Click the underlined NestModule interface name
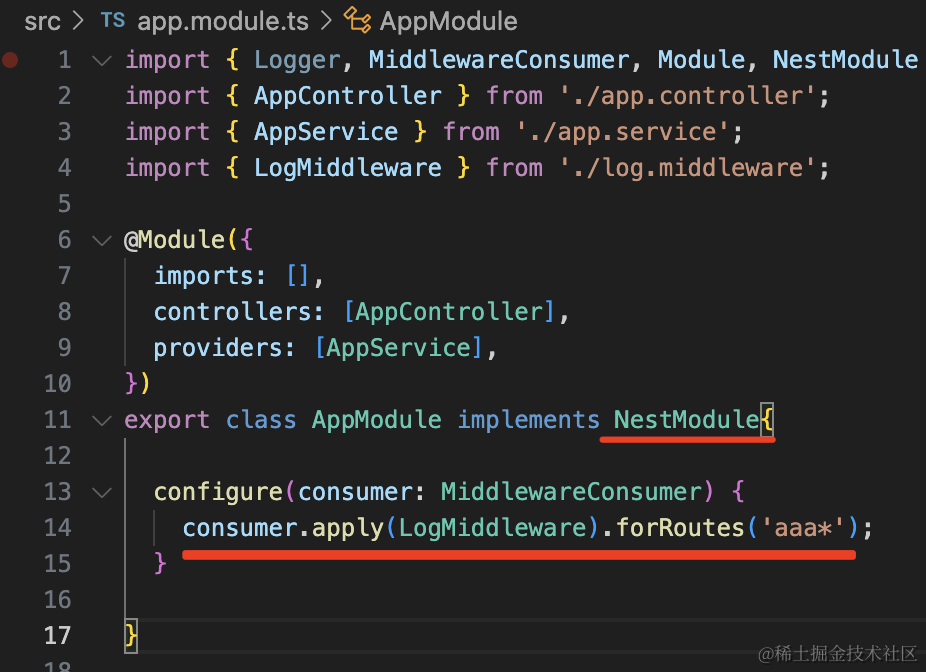 [x=686, y=420]
